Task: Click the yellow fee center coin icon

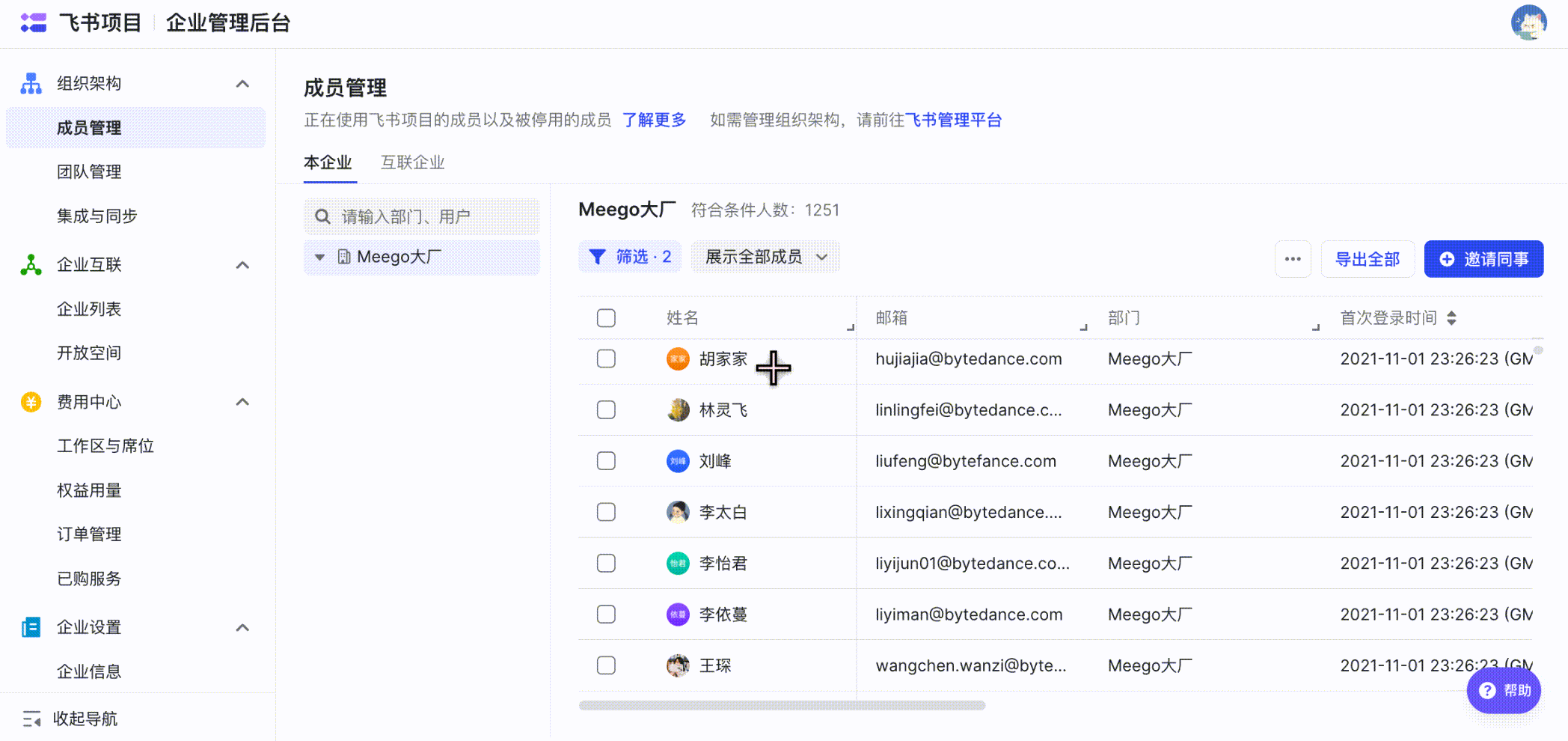Action: [31, 402]
